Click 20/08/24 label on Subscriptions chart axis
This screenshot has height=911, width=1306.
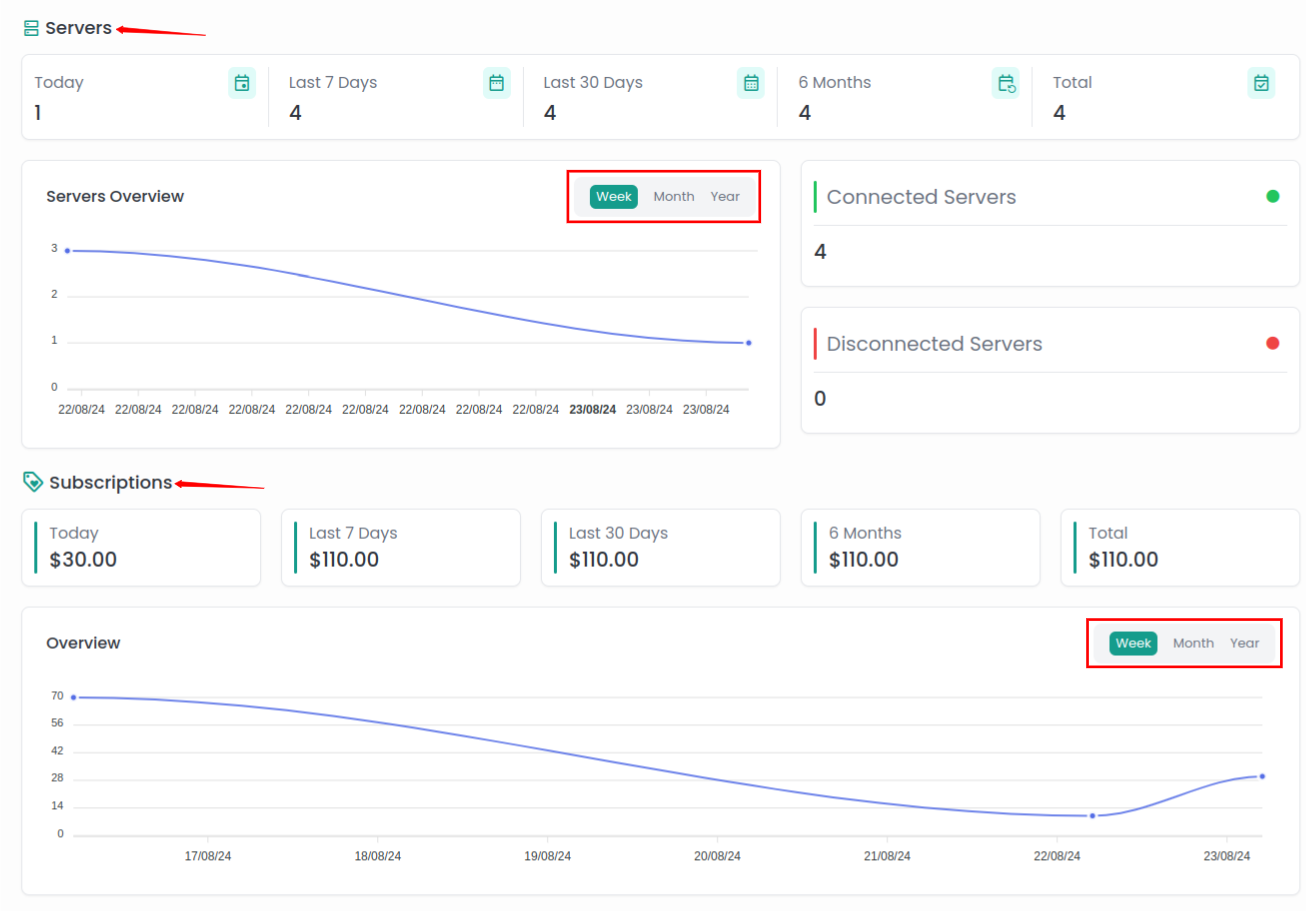pos(717,857)
